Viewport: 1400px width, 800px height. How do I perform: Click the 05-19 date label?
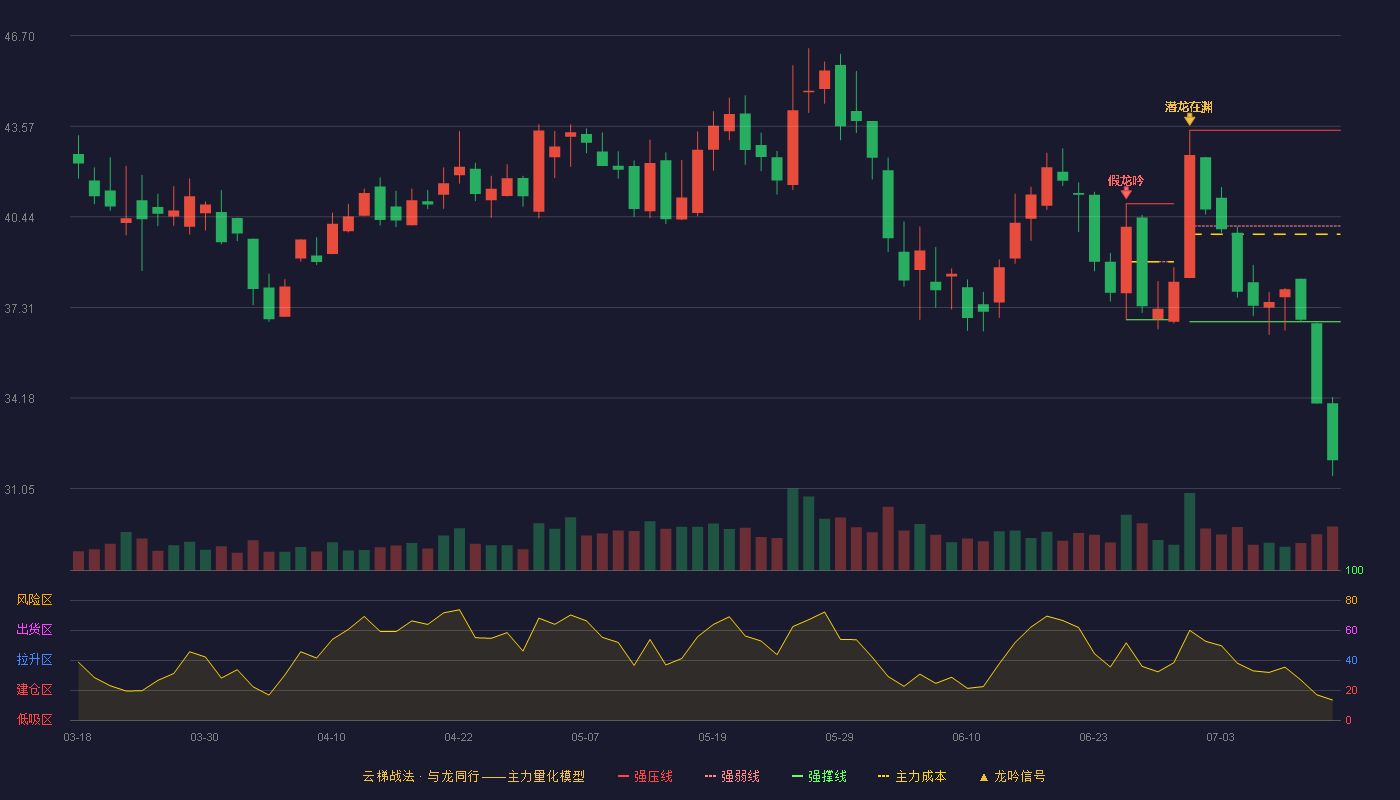(x=712, y=737)
